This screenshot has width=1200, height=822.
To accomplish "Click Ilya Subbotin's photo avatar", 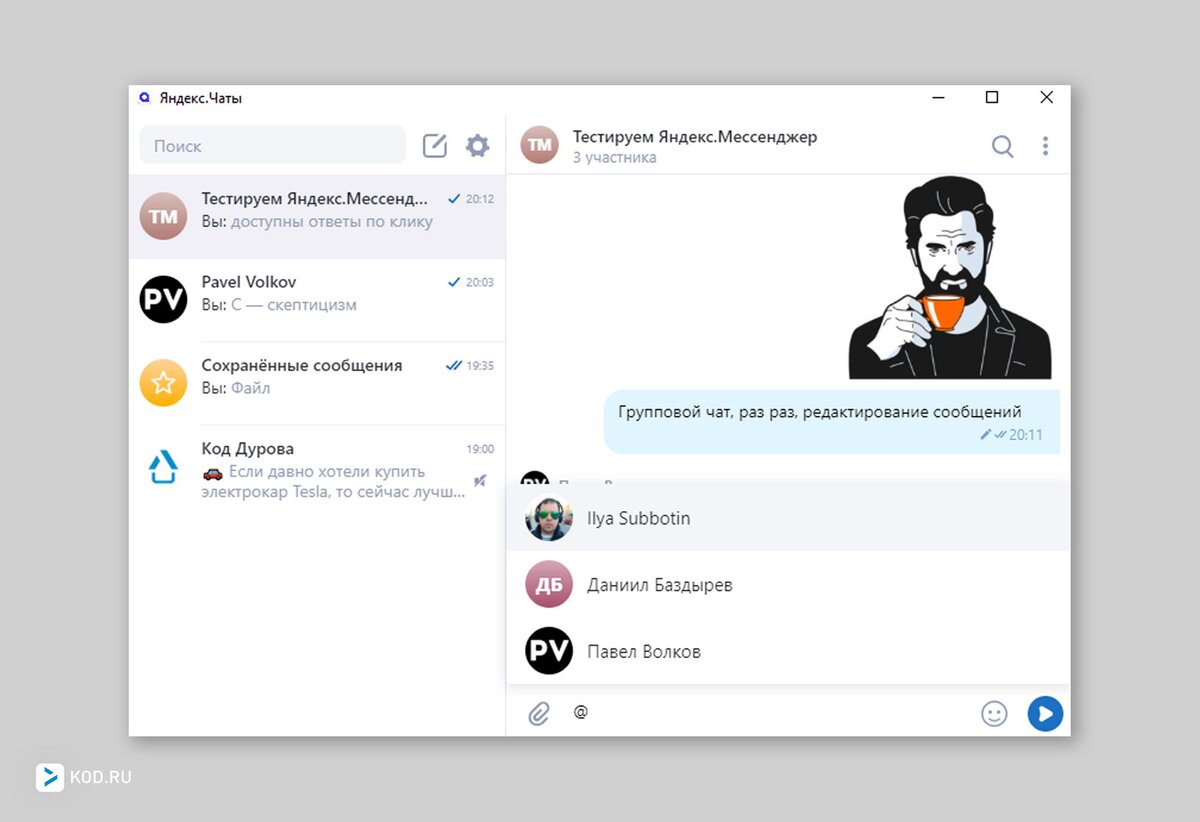I will coord(549,518).
